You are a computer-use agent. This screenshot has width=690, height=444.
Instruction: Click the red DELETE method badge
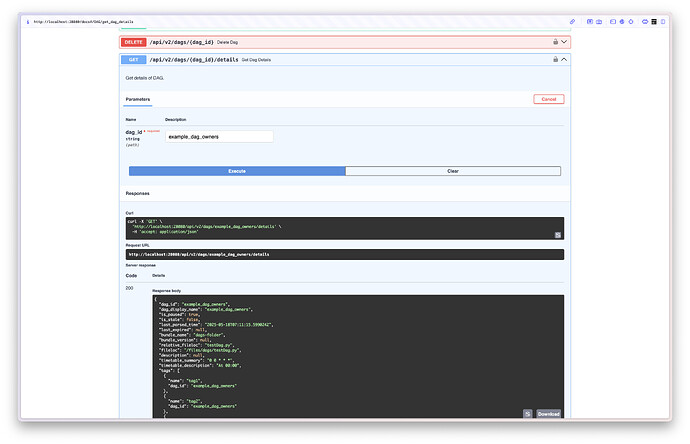(133, 42)
